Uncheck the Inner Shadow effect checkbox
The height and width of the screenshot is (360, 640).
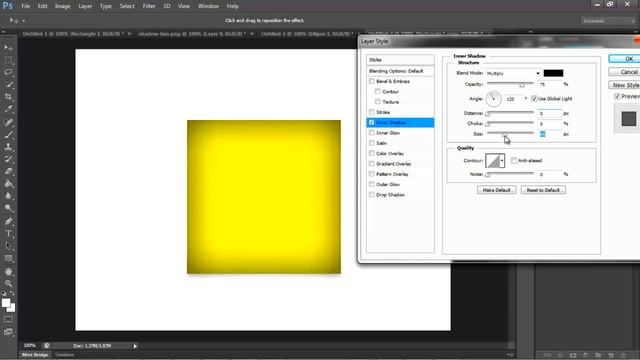[371, 122]
